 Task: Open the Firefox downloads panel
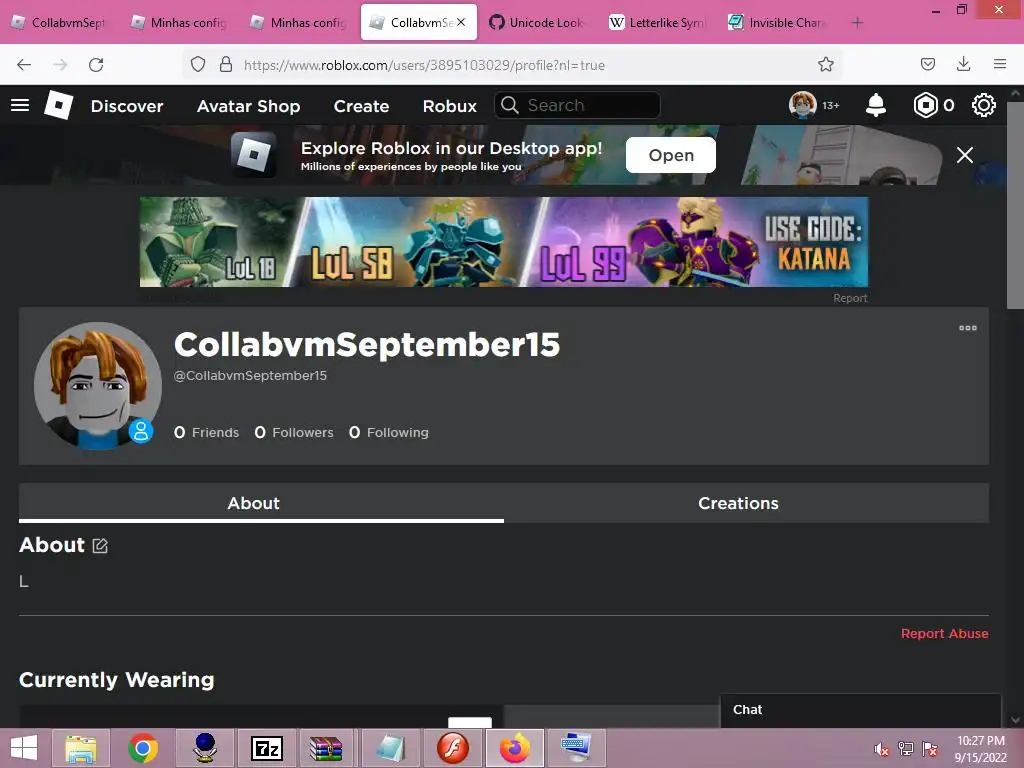pos(963,65)
